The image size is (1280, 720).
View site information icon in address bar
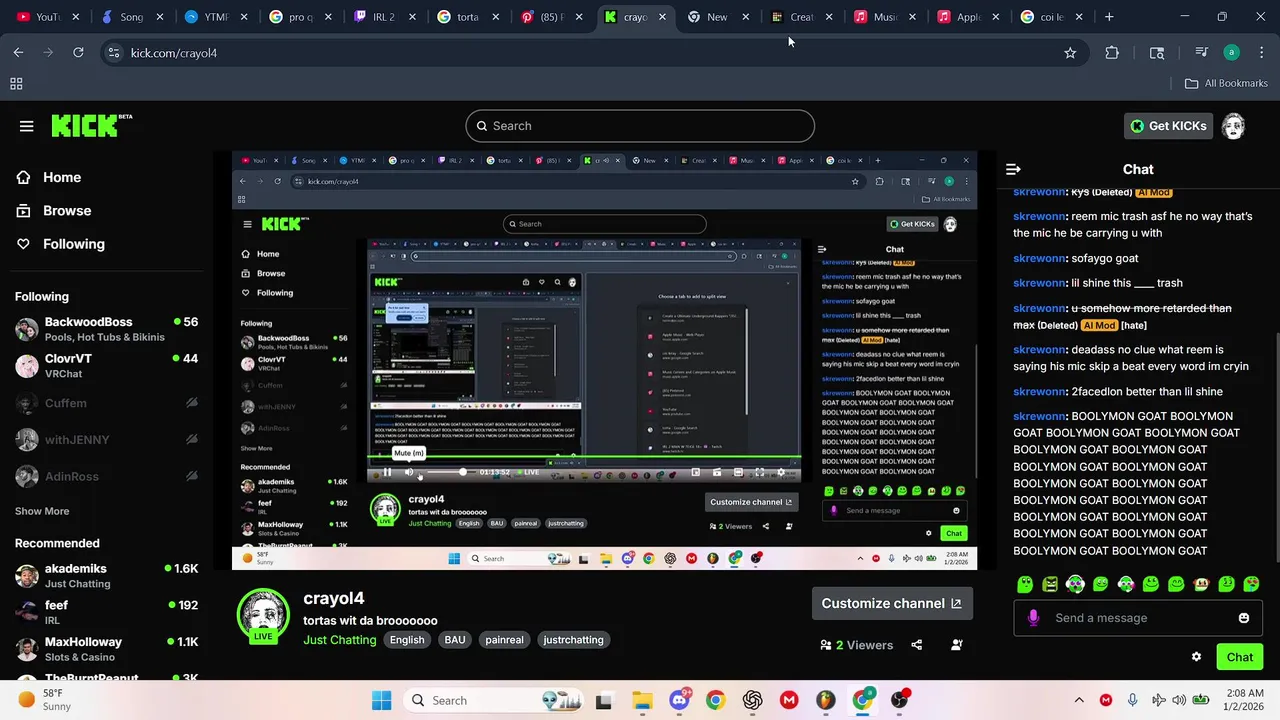click(x=113, y=53)
